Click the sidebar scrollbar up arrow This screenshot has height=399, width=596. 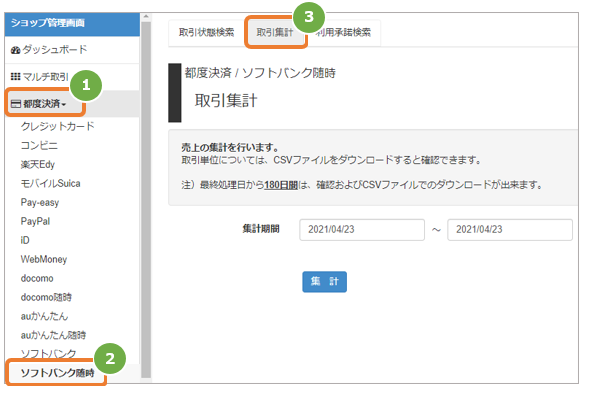(x=146, y=17)
